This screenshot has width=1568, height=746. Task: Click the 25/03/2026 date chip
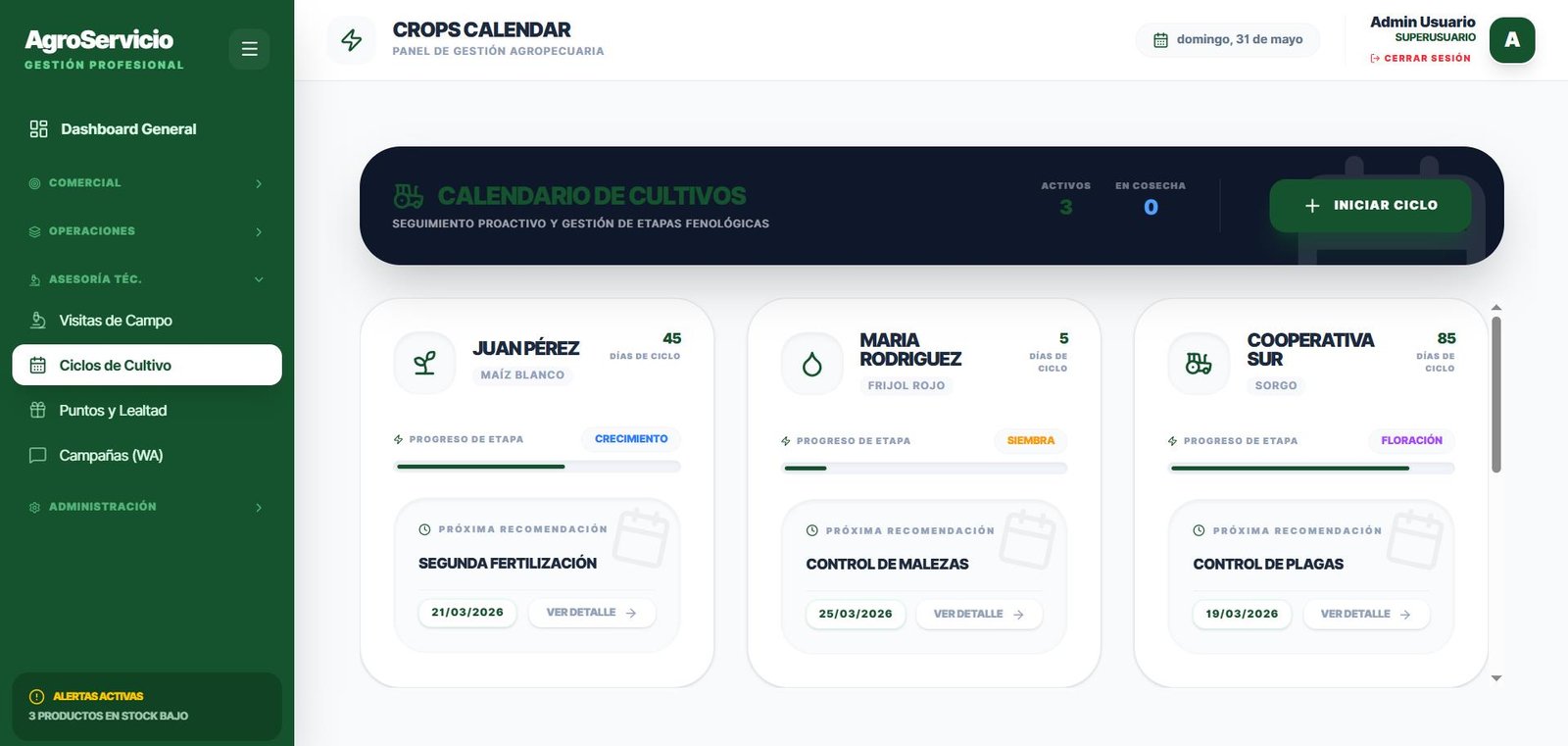tap(856, 615)
